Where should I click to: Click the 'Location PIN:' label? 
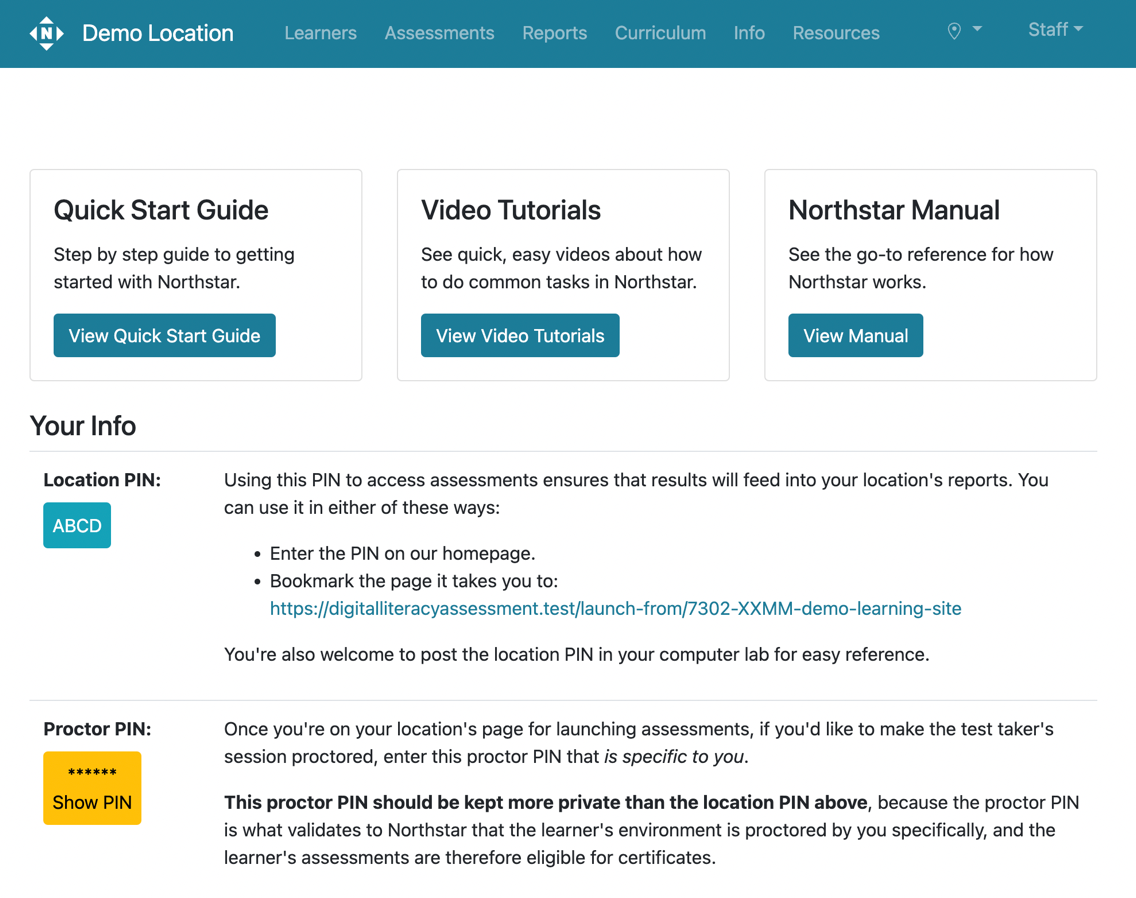coord(102,480)
